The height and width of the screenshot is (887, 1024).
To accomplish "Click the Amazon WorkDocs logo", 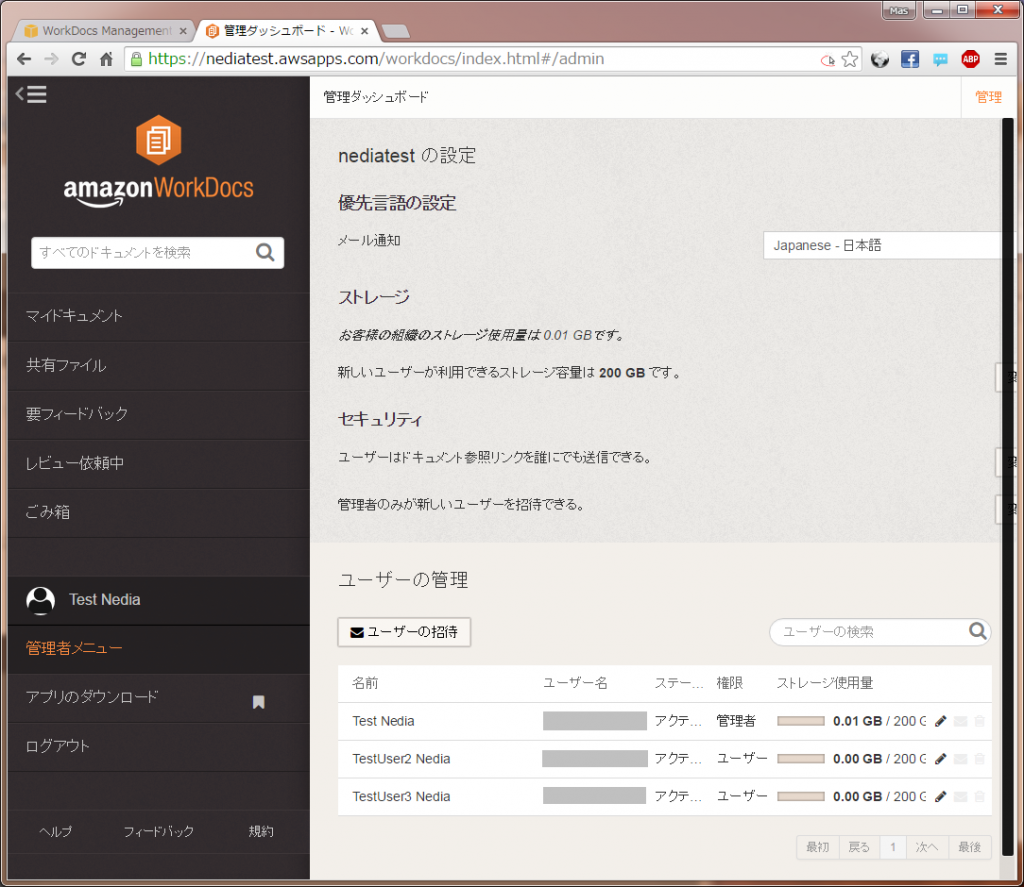I will (159, 161).
